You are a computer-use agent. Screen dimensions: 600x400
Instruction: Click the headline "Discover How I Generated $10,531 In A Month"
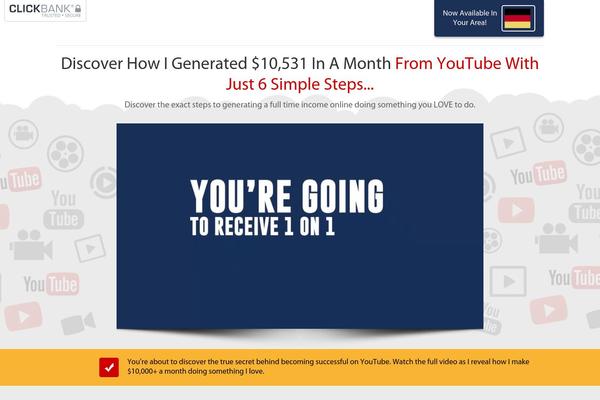226,64
